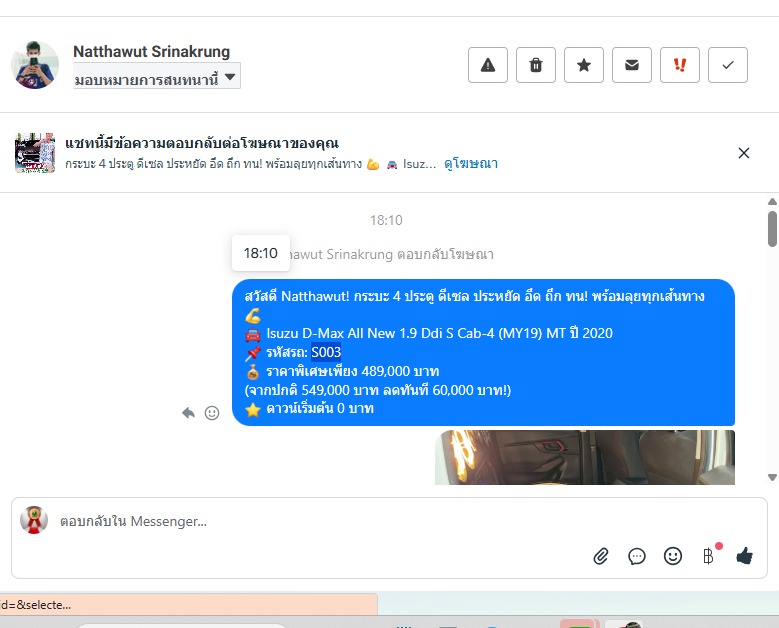The width and height of the screenshot is (779, 628).
Task: Click the chat scrollbar up arrow
Action: click(x=772, y=201)
